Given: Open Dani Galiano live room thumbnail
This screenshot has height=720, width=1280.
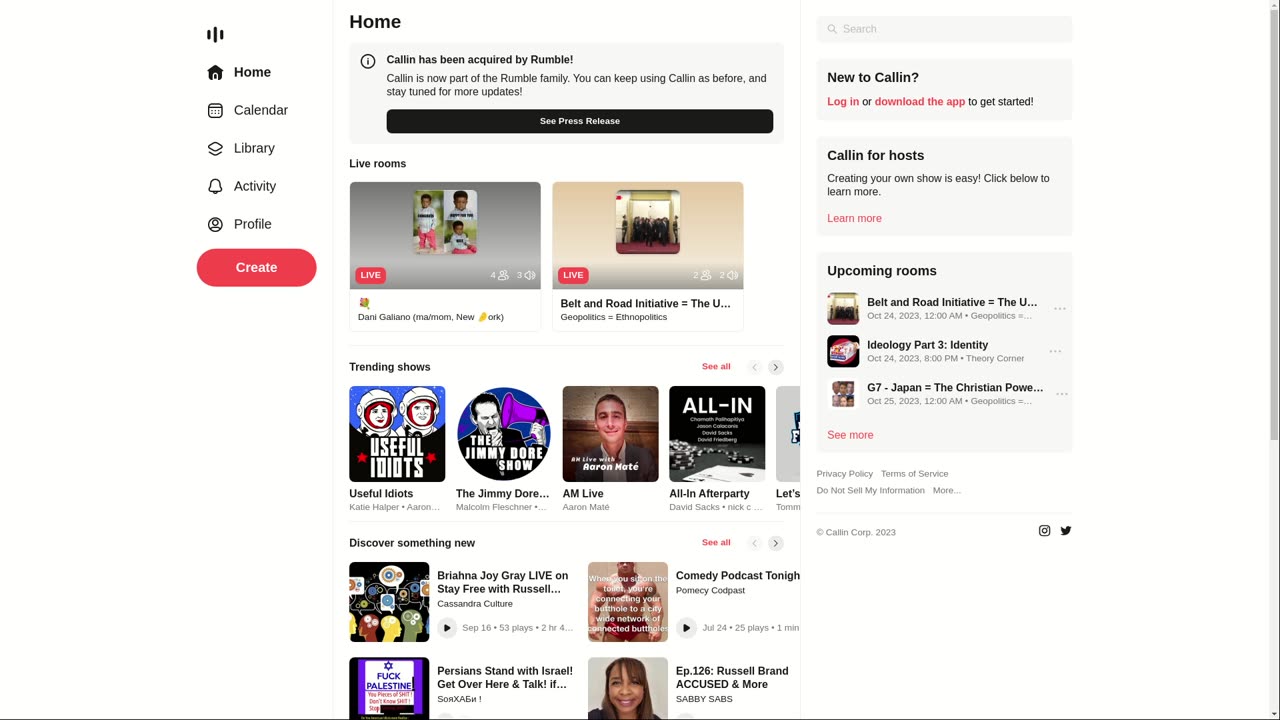Looking at the screenshot, I should pyautogui.click(x=445, y=235).
